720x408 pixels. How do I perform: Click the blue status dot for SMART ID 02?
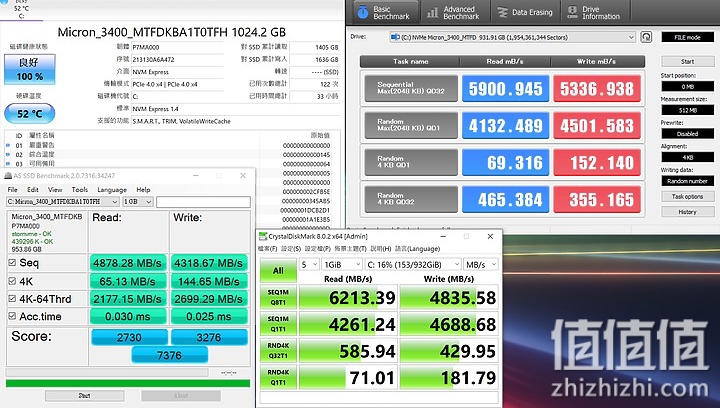[x=8, y=155]
